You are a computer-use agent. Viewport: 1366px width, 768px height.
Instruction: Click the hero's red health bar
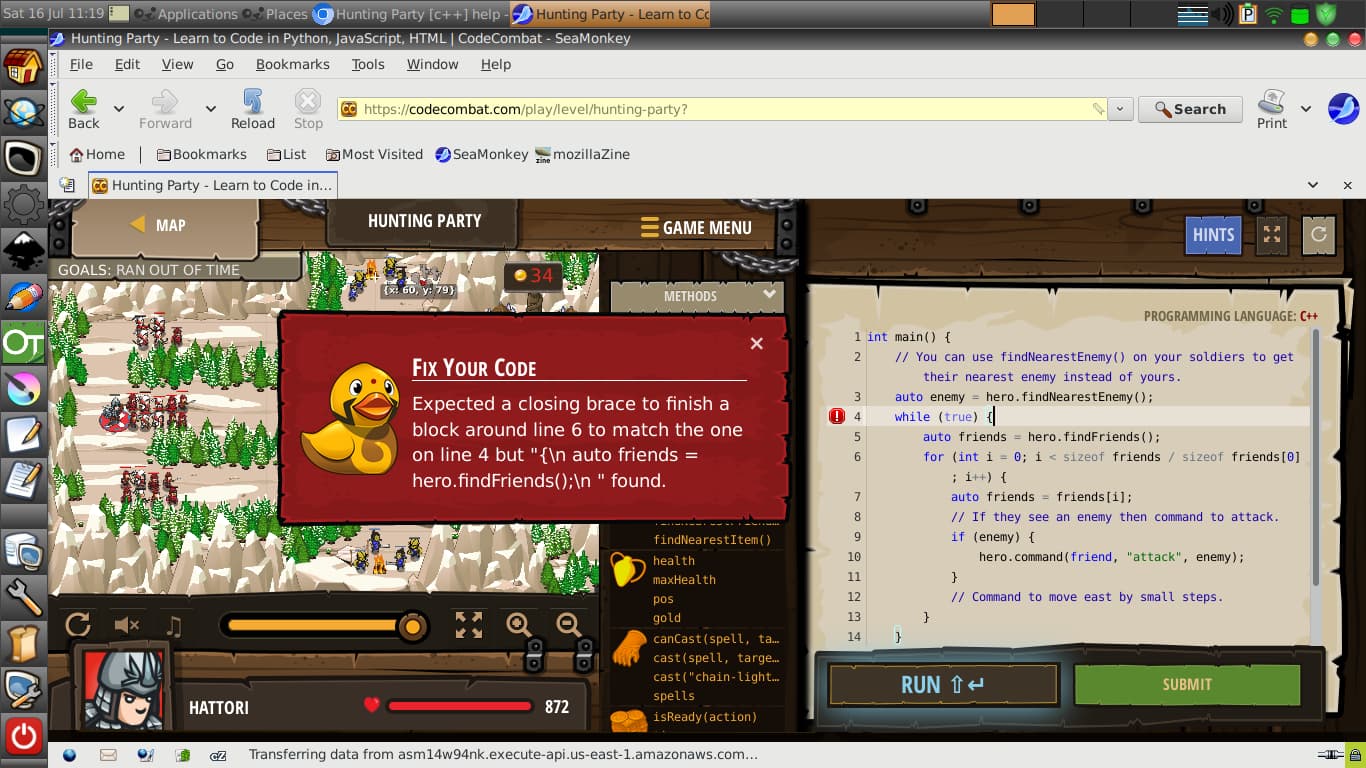[x=459, y=707]
